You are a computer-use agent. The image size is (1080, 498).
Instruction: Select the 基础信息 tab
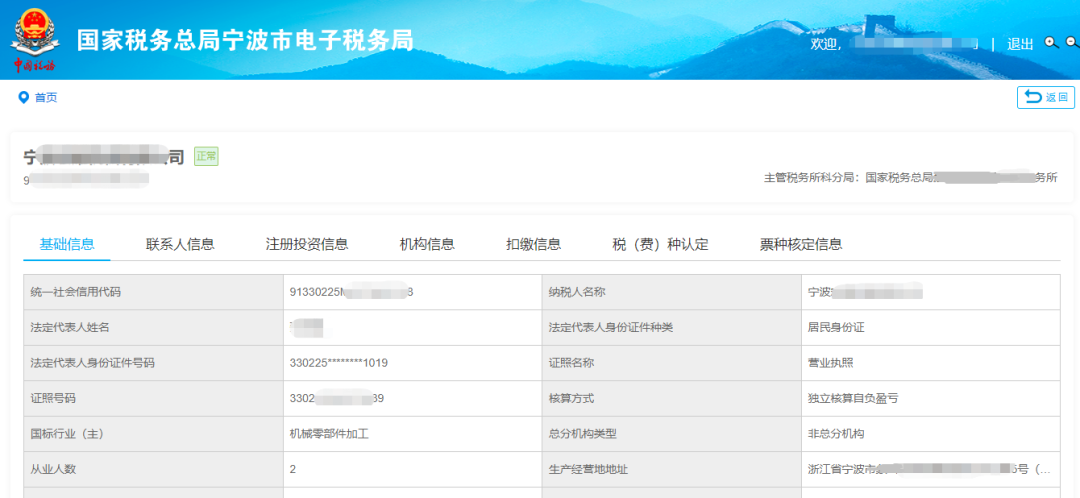click(x=67, y=244)
